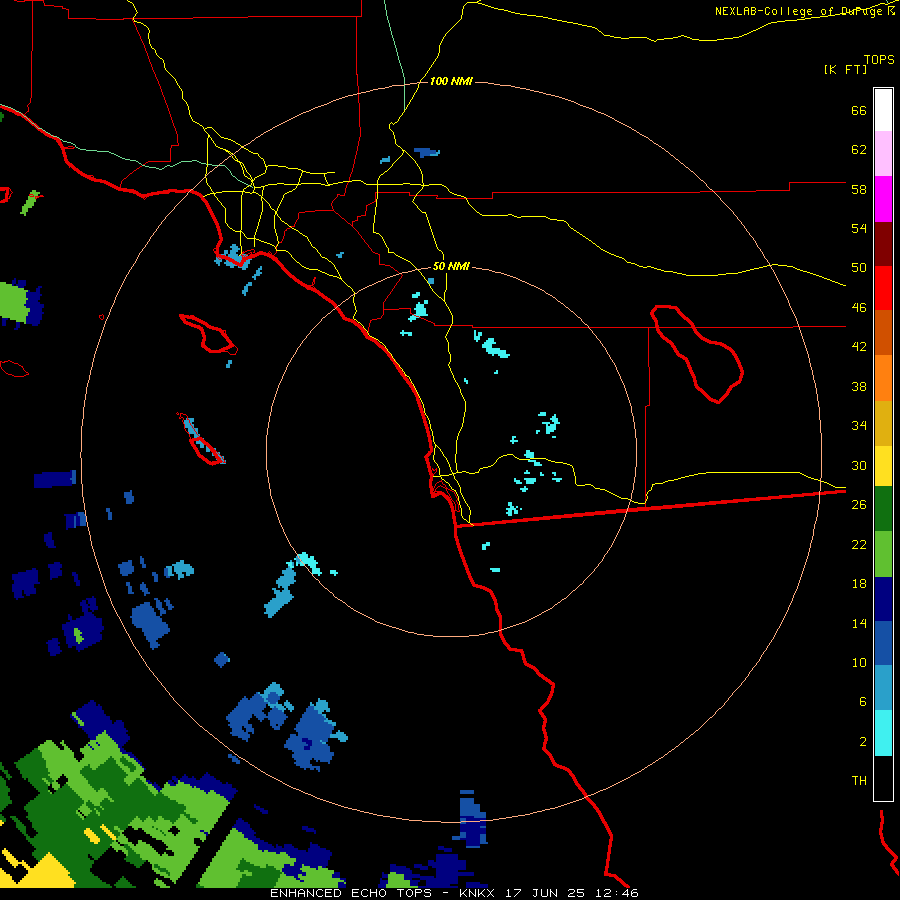Click the legend value "42"
The height and width of the screenshot is (900, 900).
pos(859,347)
